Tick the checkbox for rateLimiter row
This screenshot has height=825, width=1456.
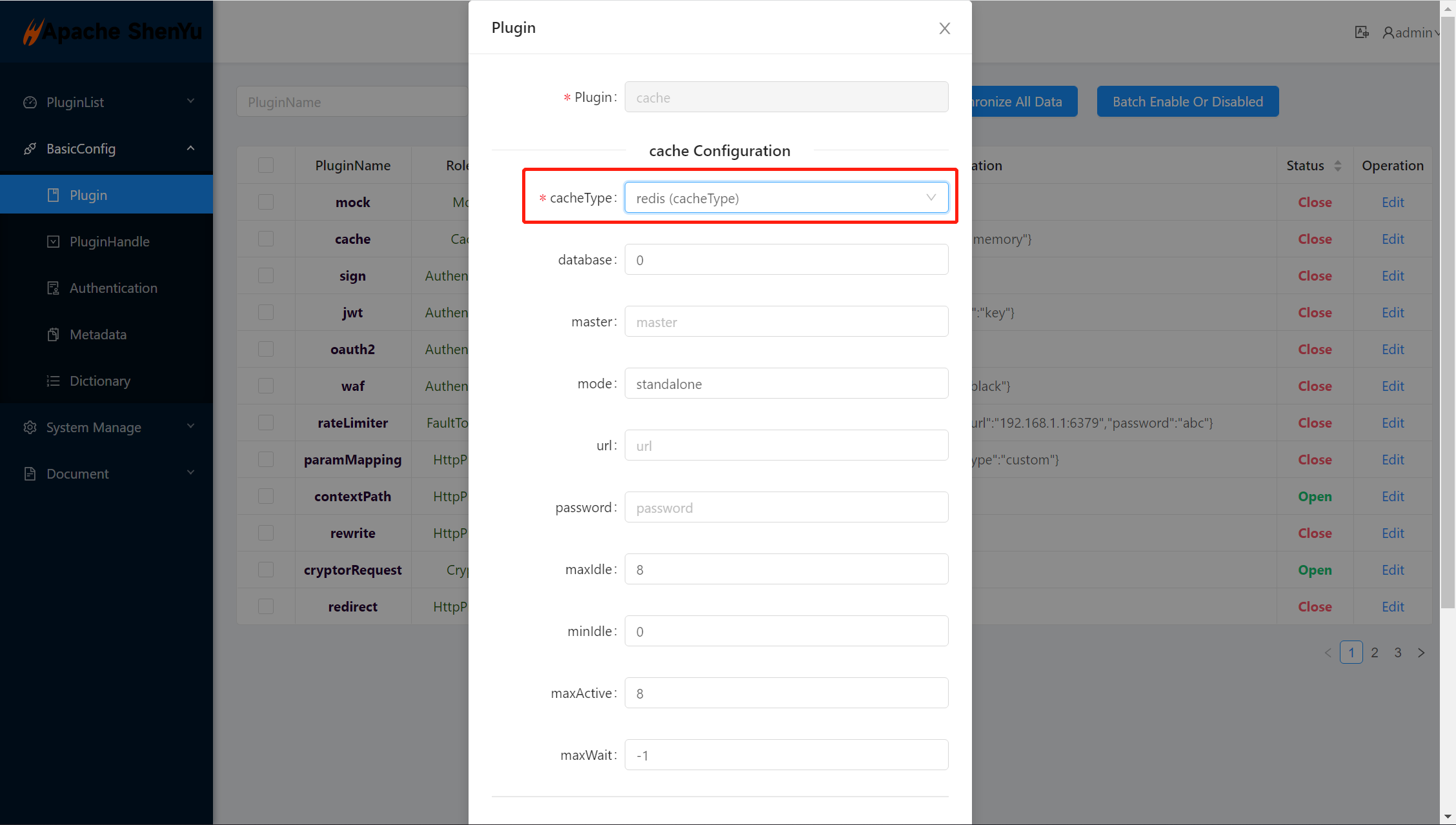point(266,423)
